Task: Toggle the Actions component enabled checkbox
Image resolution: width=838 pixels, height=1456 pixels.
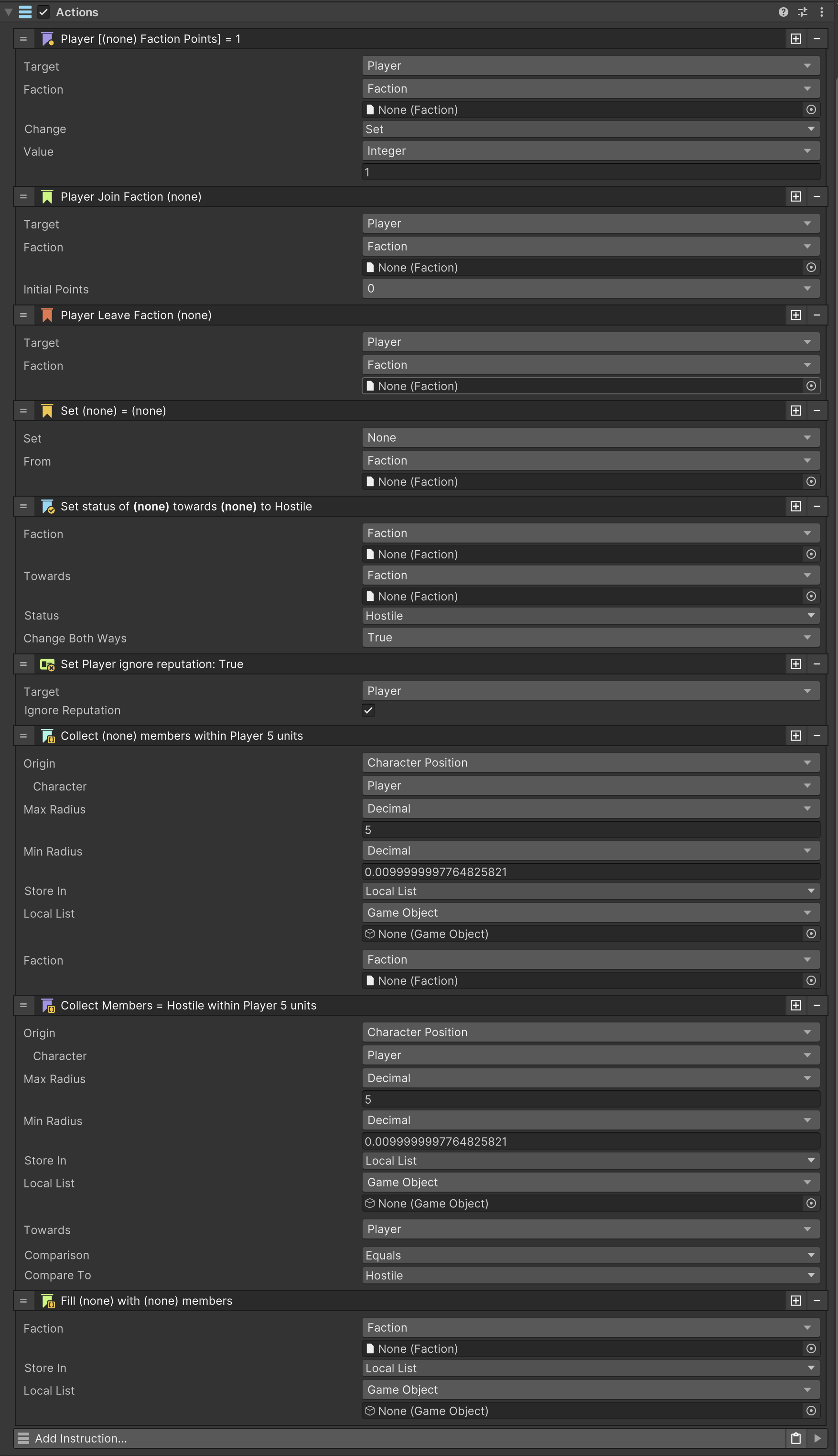Action: pyautogui.click(x=44, y=12)
